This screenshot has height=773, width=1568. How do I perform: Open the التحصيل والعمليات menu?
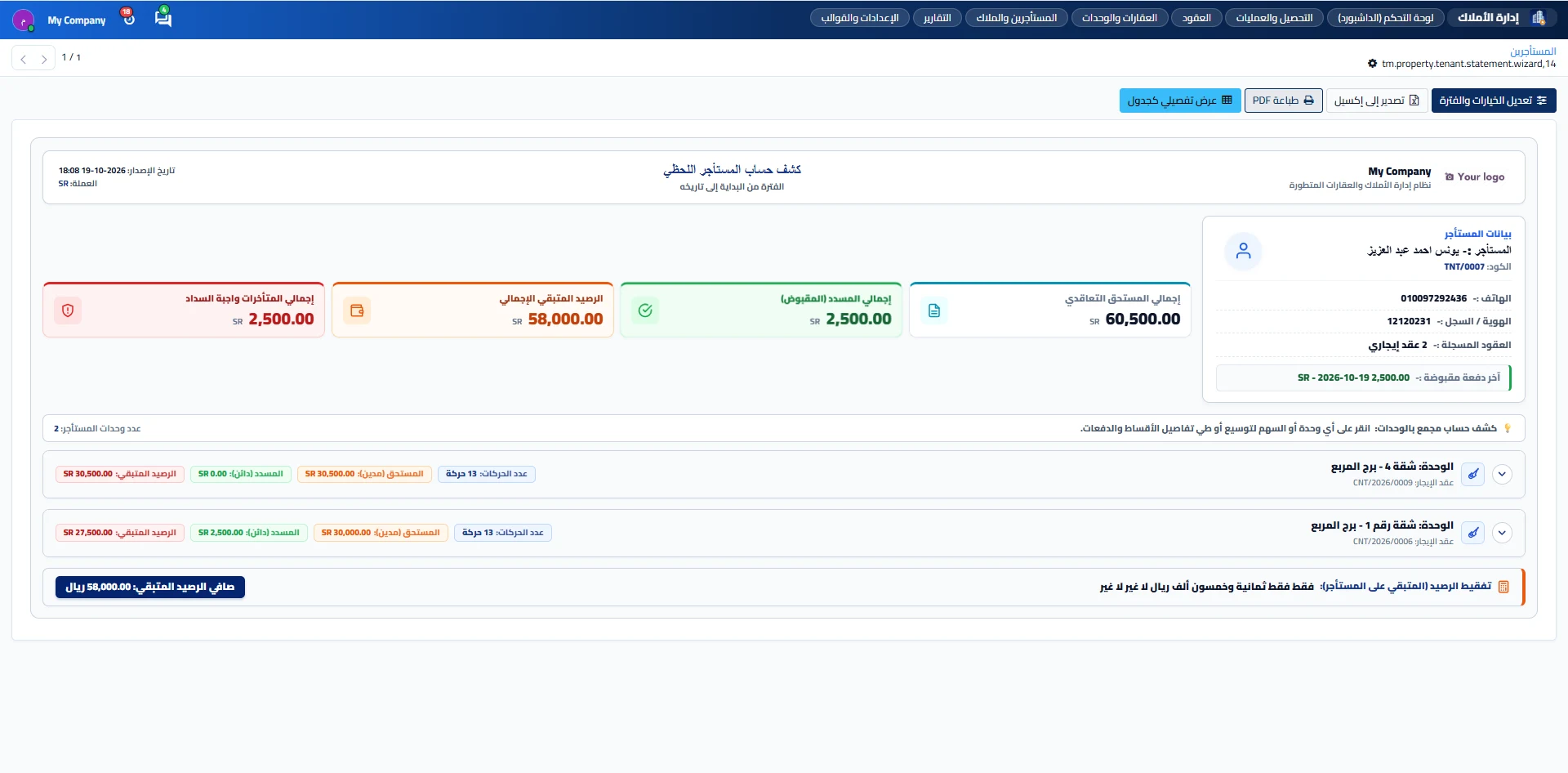(x=1274, y=18)
